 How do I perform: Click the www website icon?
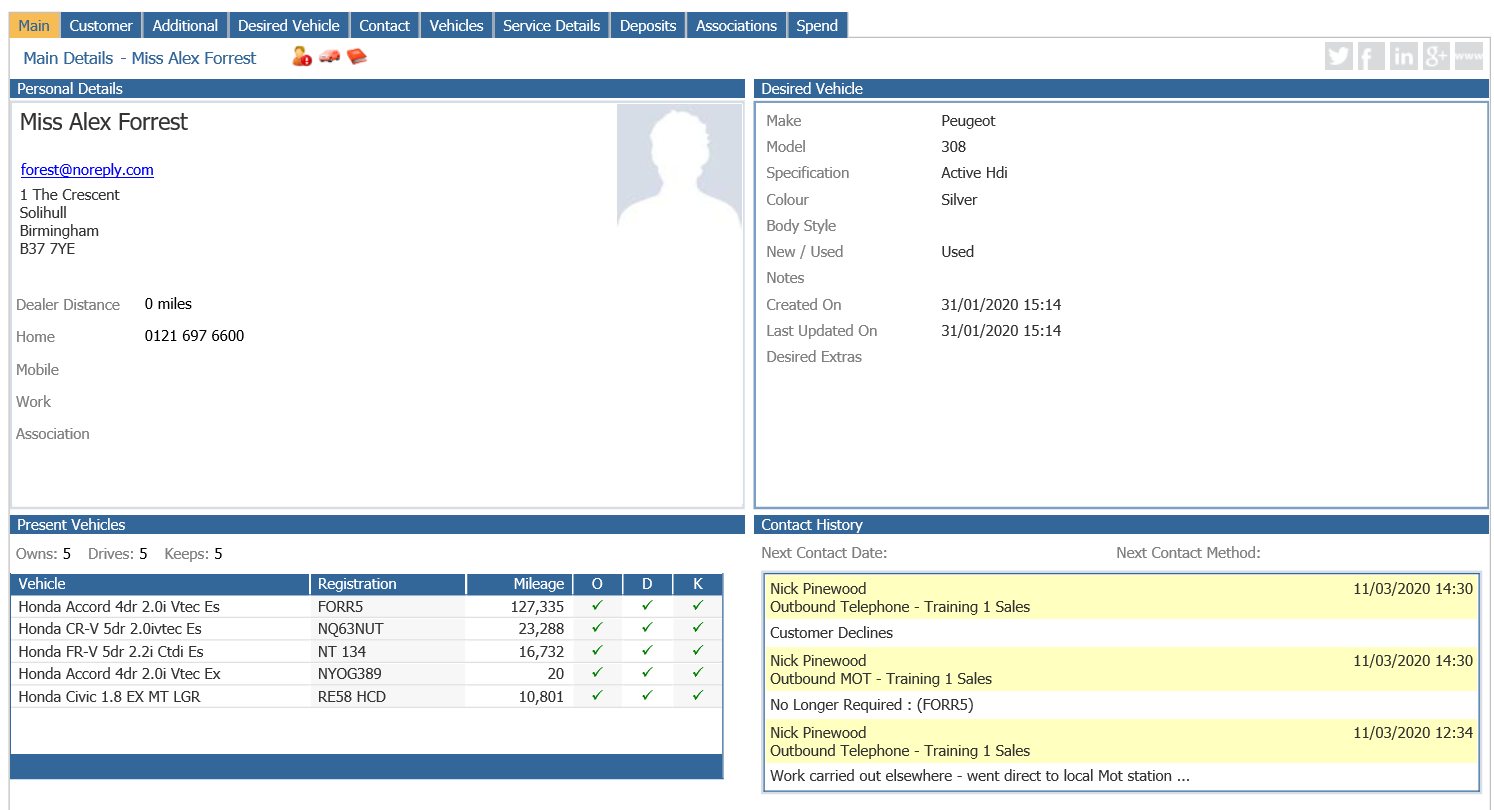(x=1468, y=56)
